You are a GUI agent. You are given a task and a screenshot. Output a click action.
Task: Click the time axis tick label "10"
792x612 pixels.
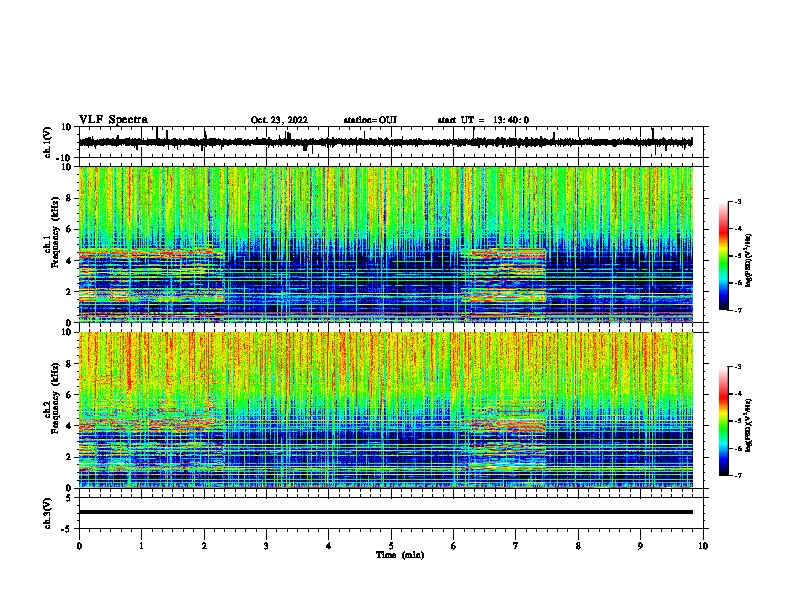(703, 546)
